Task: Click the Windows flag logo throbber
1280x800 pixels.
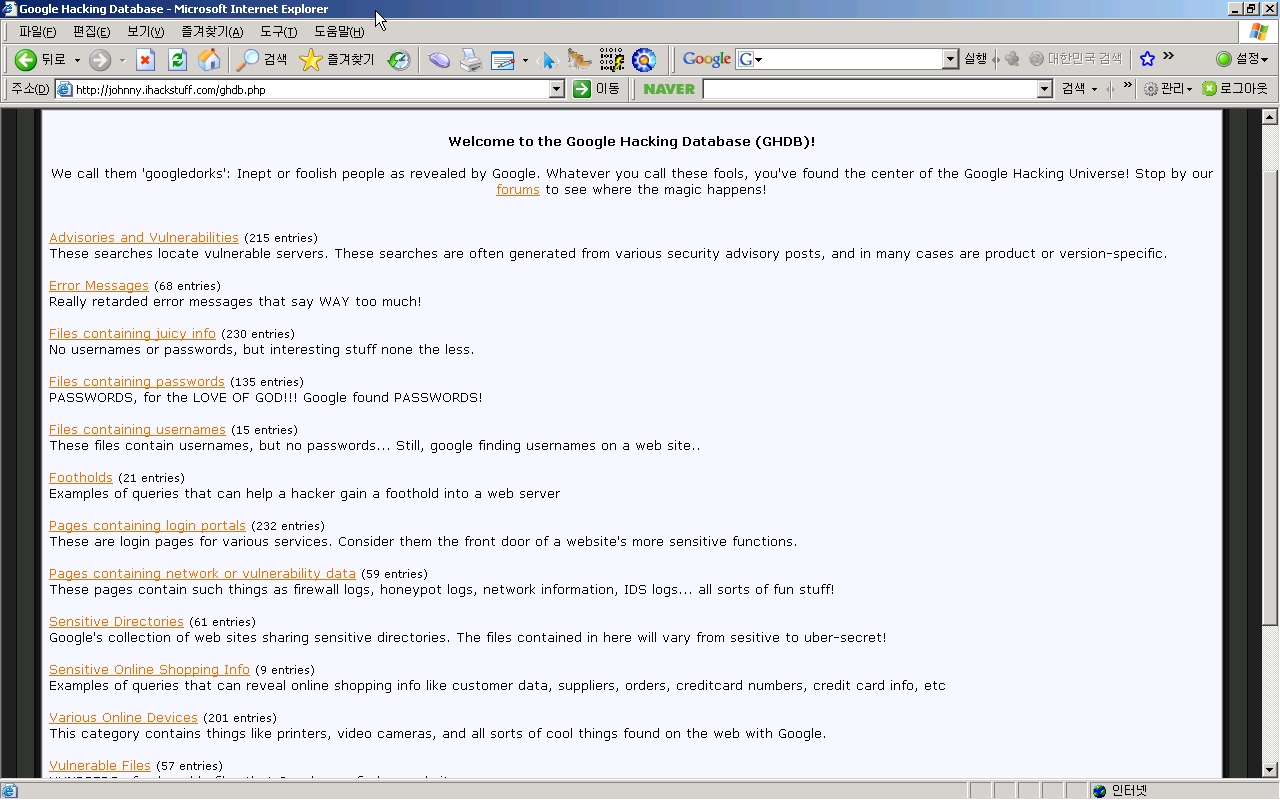Action: [1259, 32]
